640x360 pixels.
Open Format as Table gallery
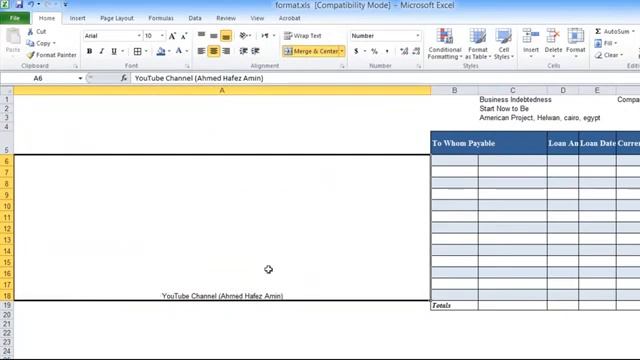(x=478, y=44)
